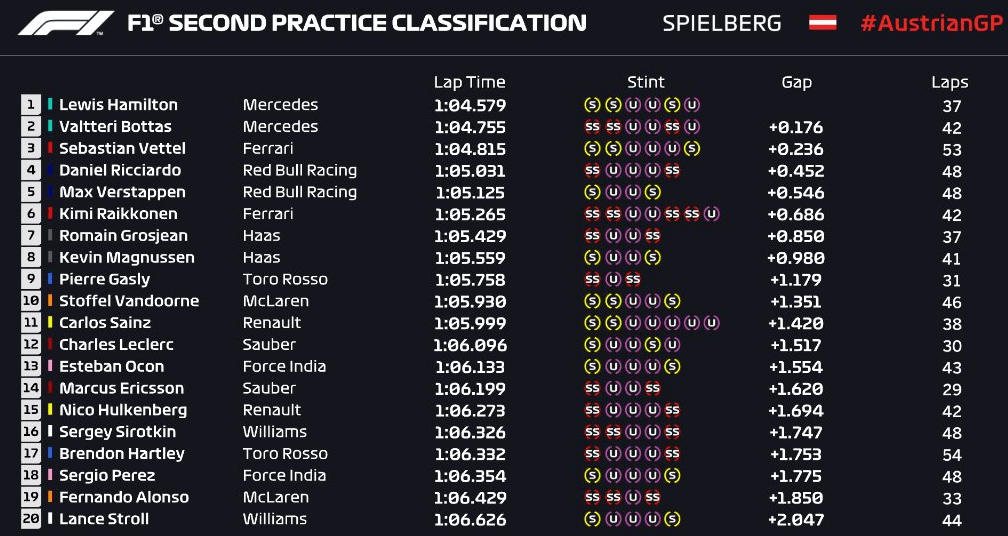
Task: Click the Laps column header
Action: (x=950, y=82)
